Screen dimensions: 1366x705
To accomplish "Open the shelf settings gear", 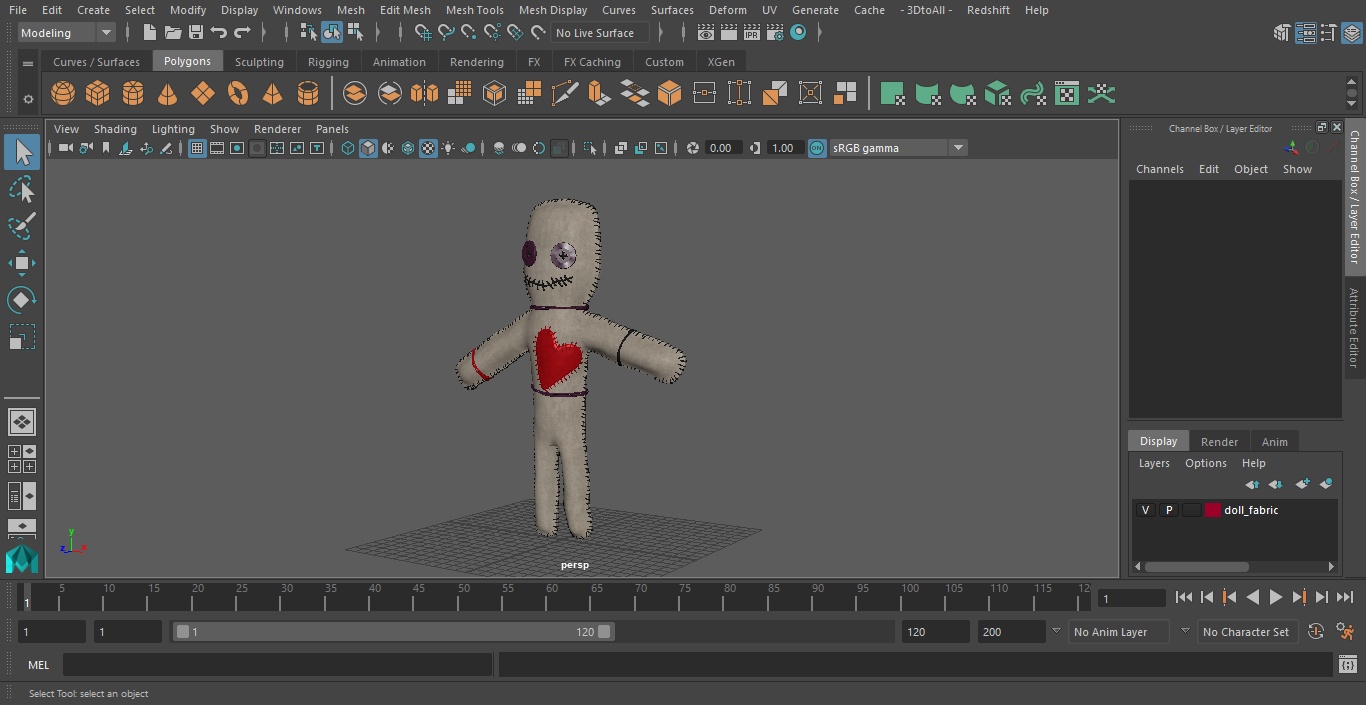I will tap(28, 99).
